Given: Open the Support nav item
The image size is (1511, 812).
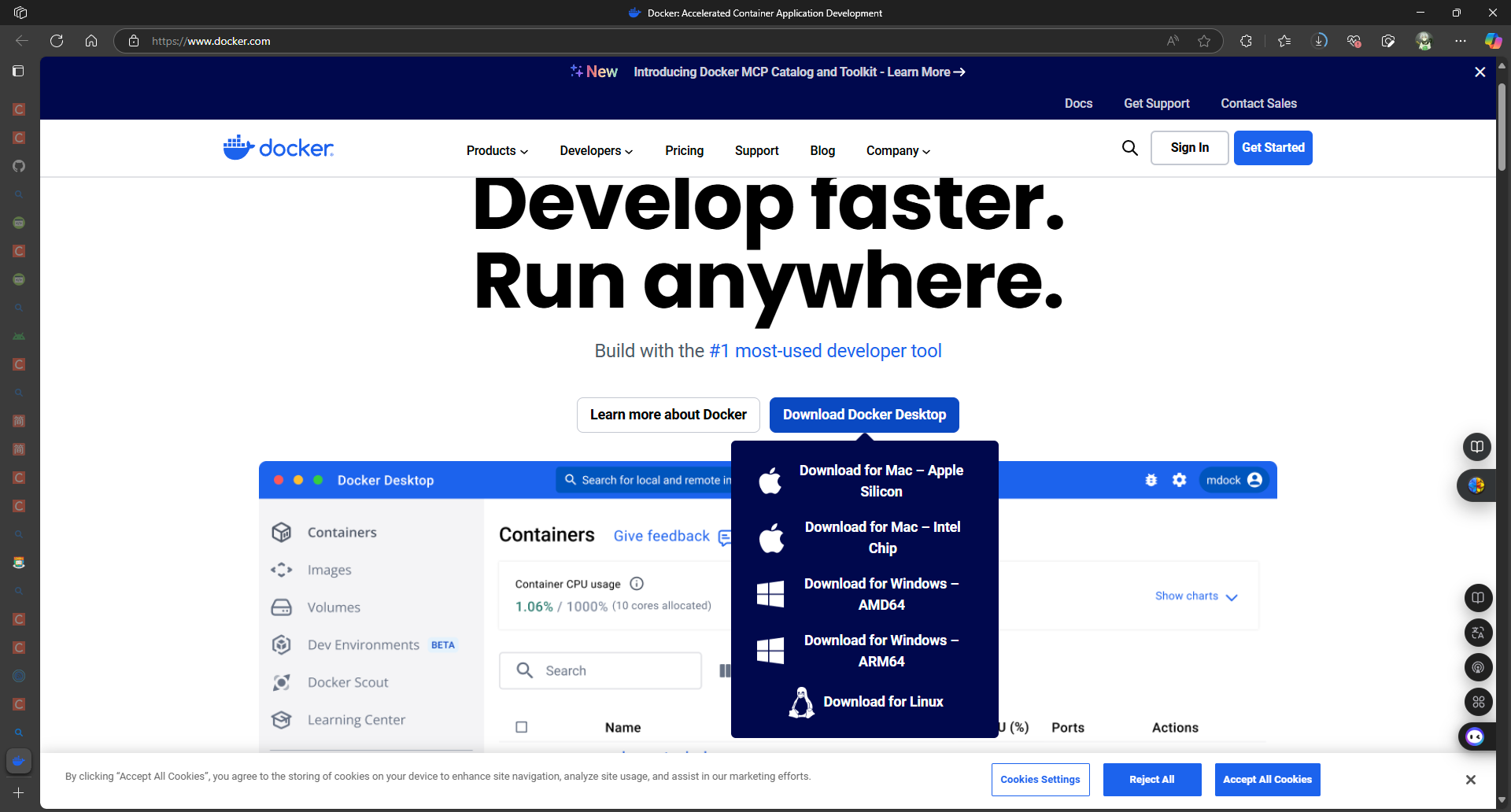Looking at the screenshot, I should coord(756,150).
